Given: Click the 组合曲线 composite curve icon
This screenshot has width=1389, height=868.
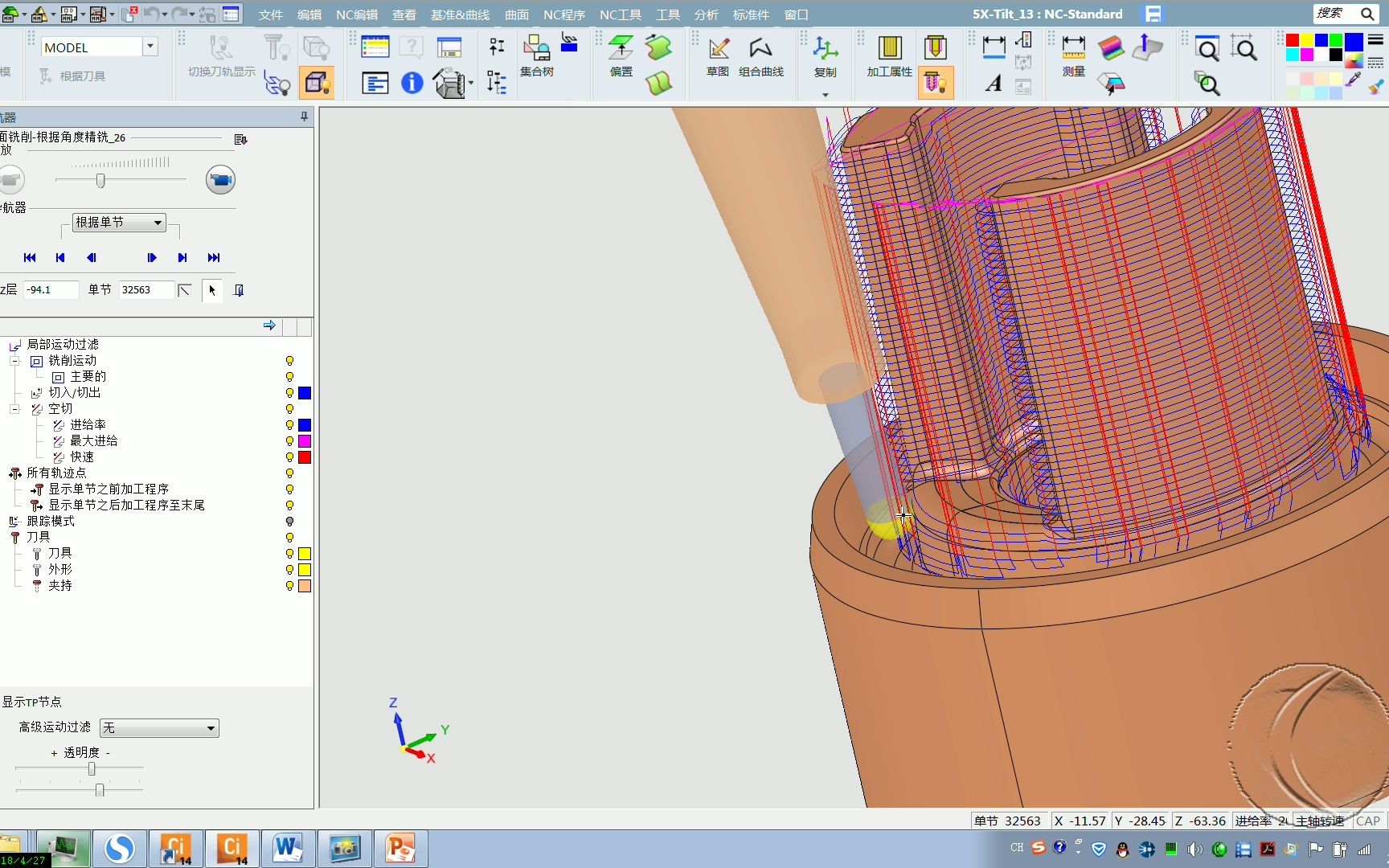Looking at the screenshot, I should [760, 49].
